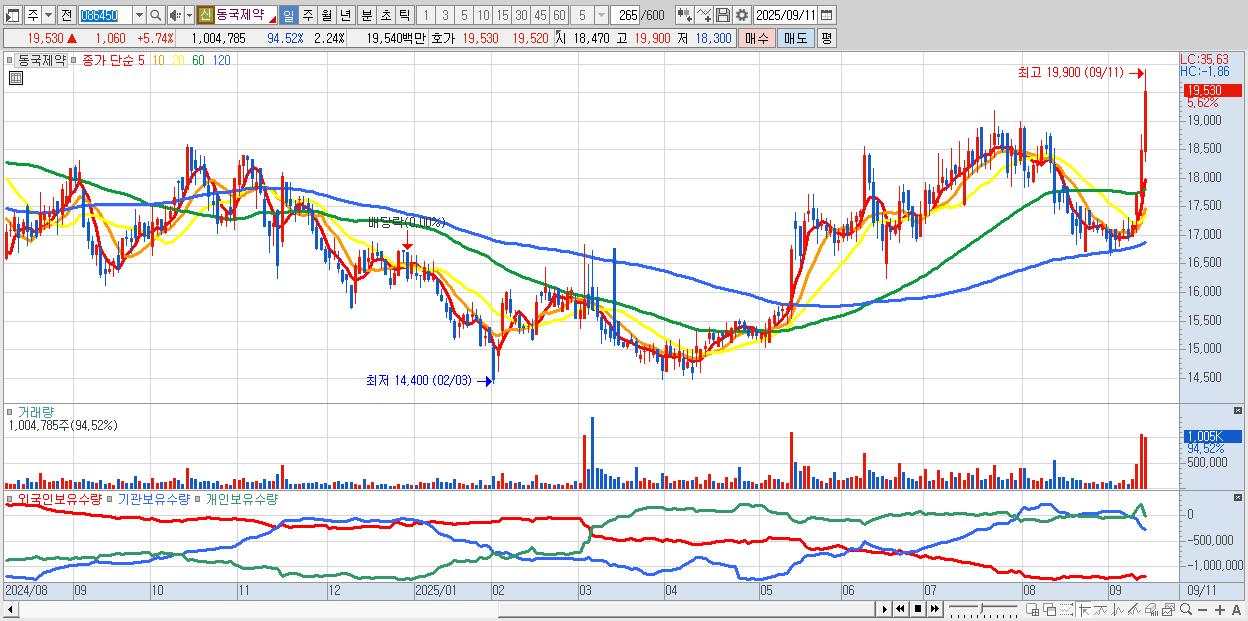Open chart settings gear icon
This screenshot has height=621, width=1248.
point(742,15)
